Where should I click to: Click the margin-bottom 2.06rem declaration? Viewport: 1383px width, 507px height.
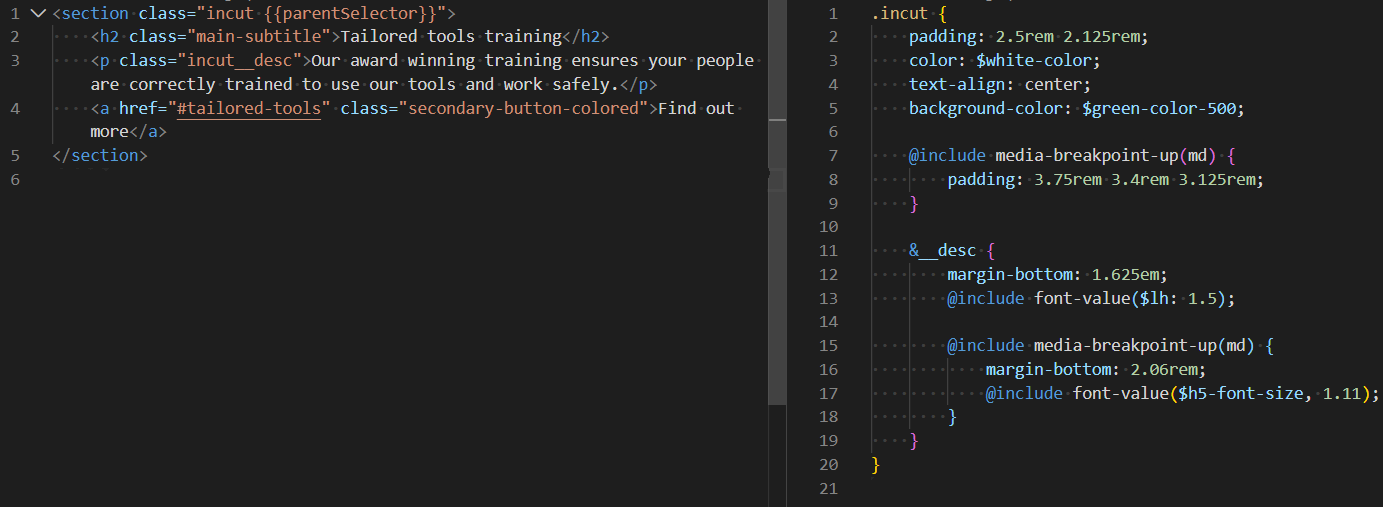(1095, 369)
